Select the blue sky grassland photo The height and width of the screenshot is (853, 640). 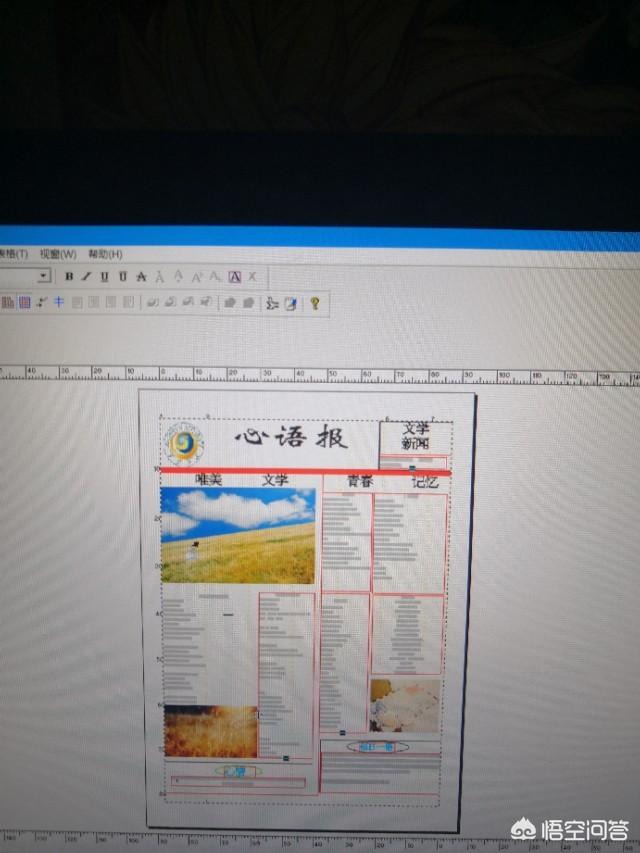(x=238, y=535)
